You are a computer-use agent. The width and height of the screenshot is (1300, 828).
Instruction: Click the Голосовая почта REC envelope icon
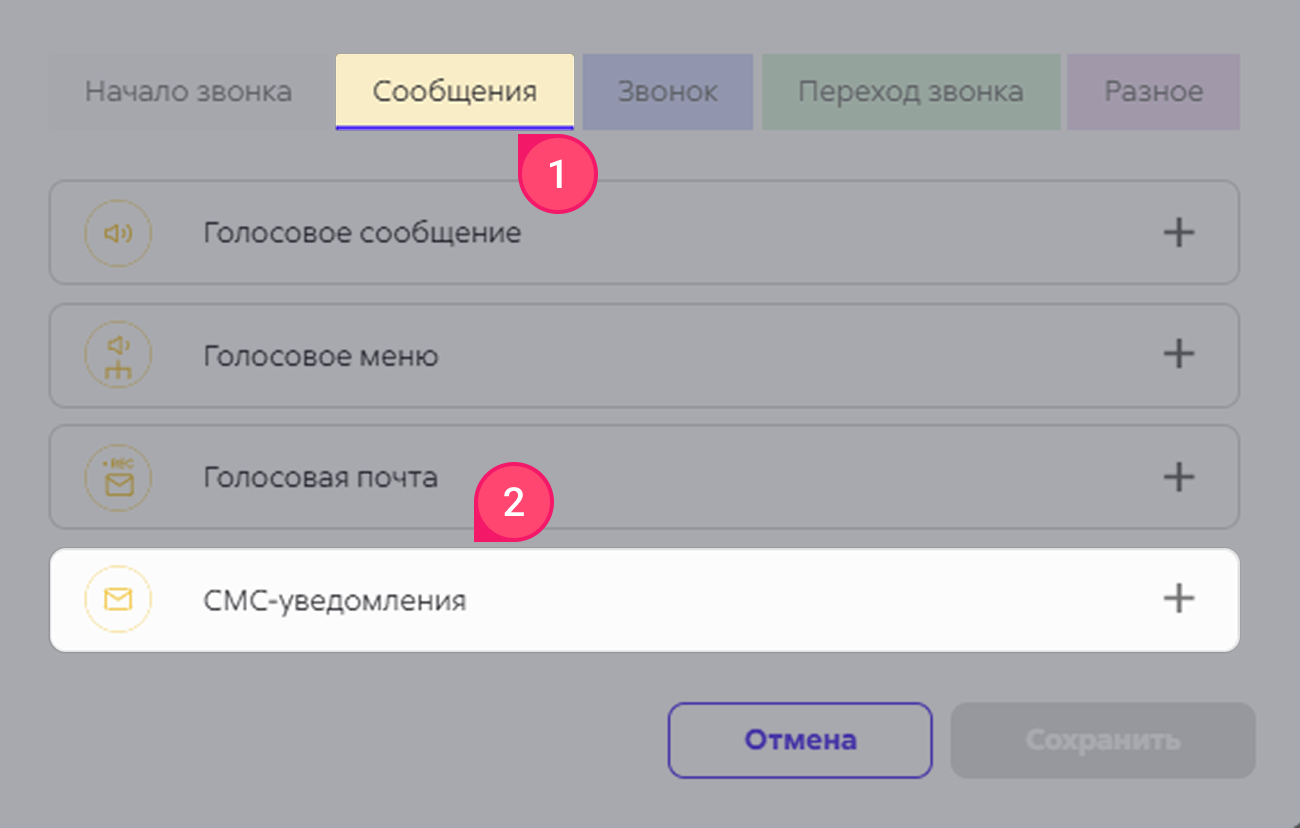[118, 477]
